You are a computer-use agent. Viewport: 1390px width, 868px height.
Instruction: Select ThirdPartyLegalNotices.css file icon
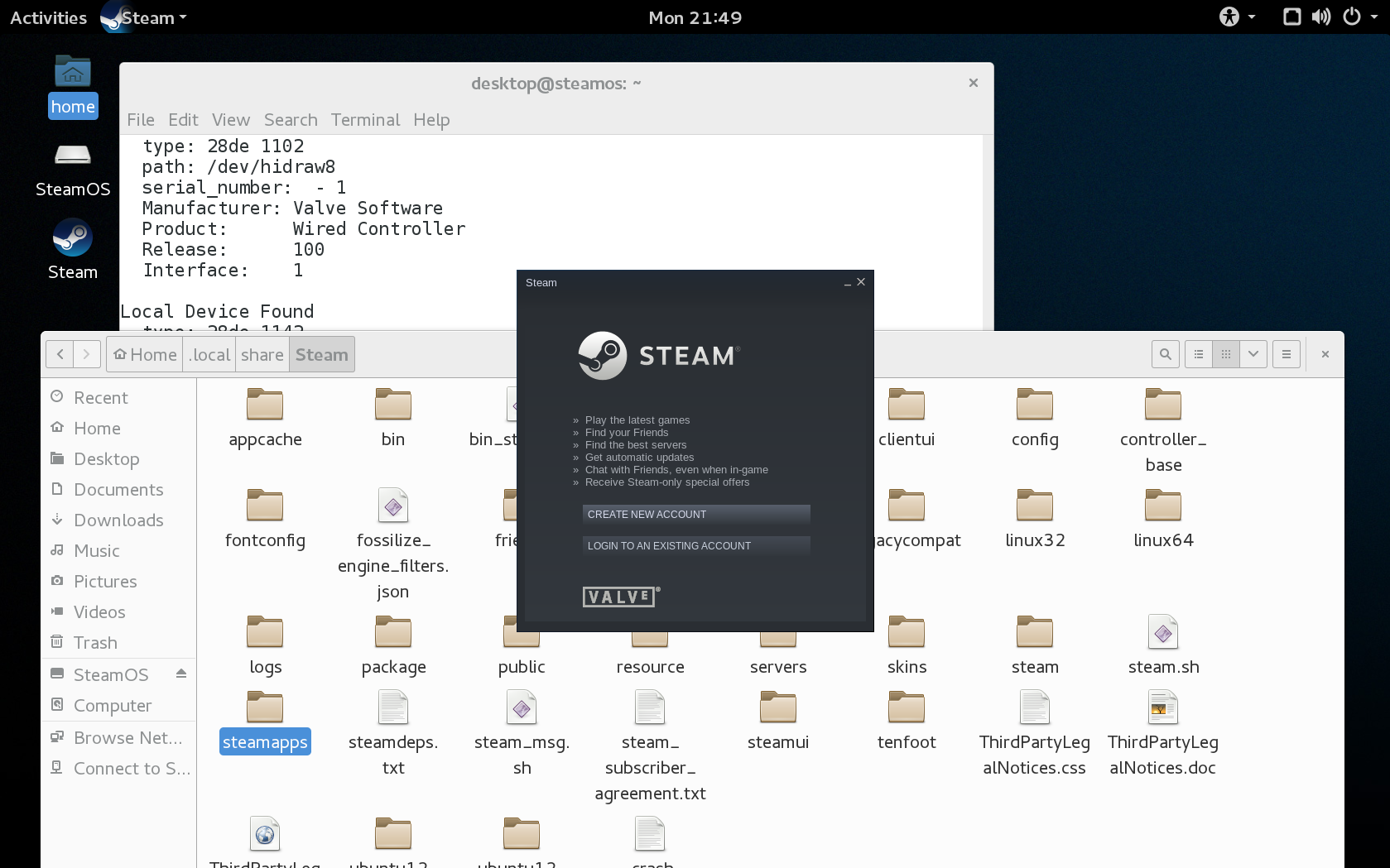pos(1035,707)
